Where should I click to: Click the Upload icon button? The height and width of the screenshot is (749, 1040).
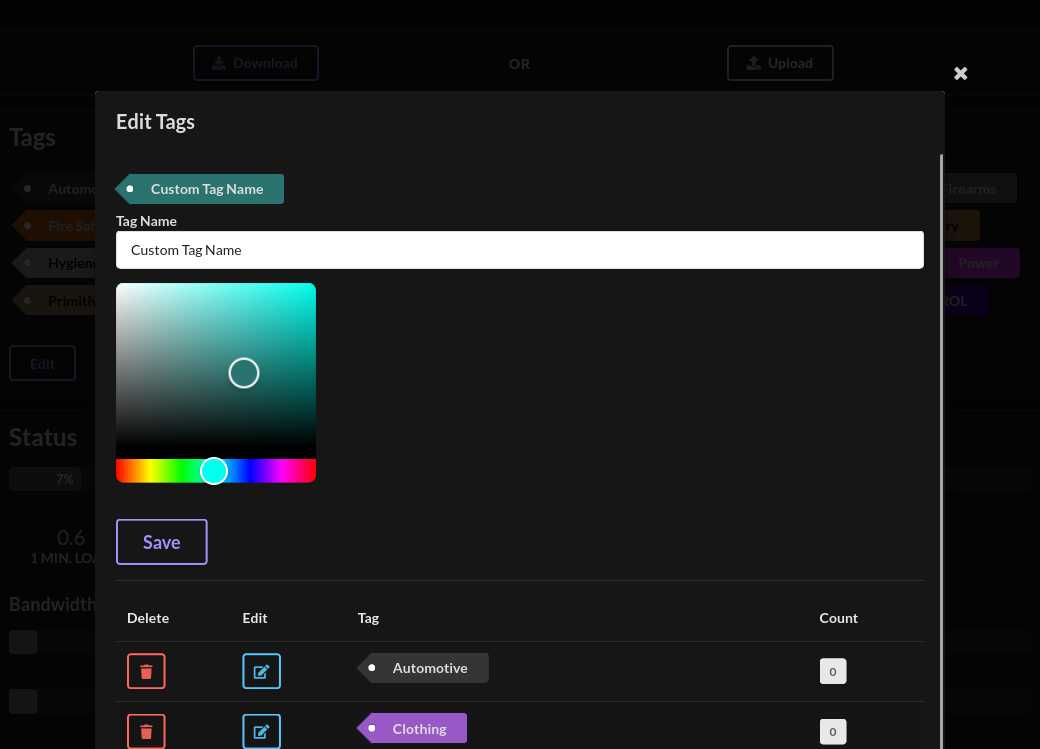780,63
